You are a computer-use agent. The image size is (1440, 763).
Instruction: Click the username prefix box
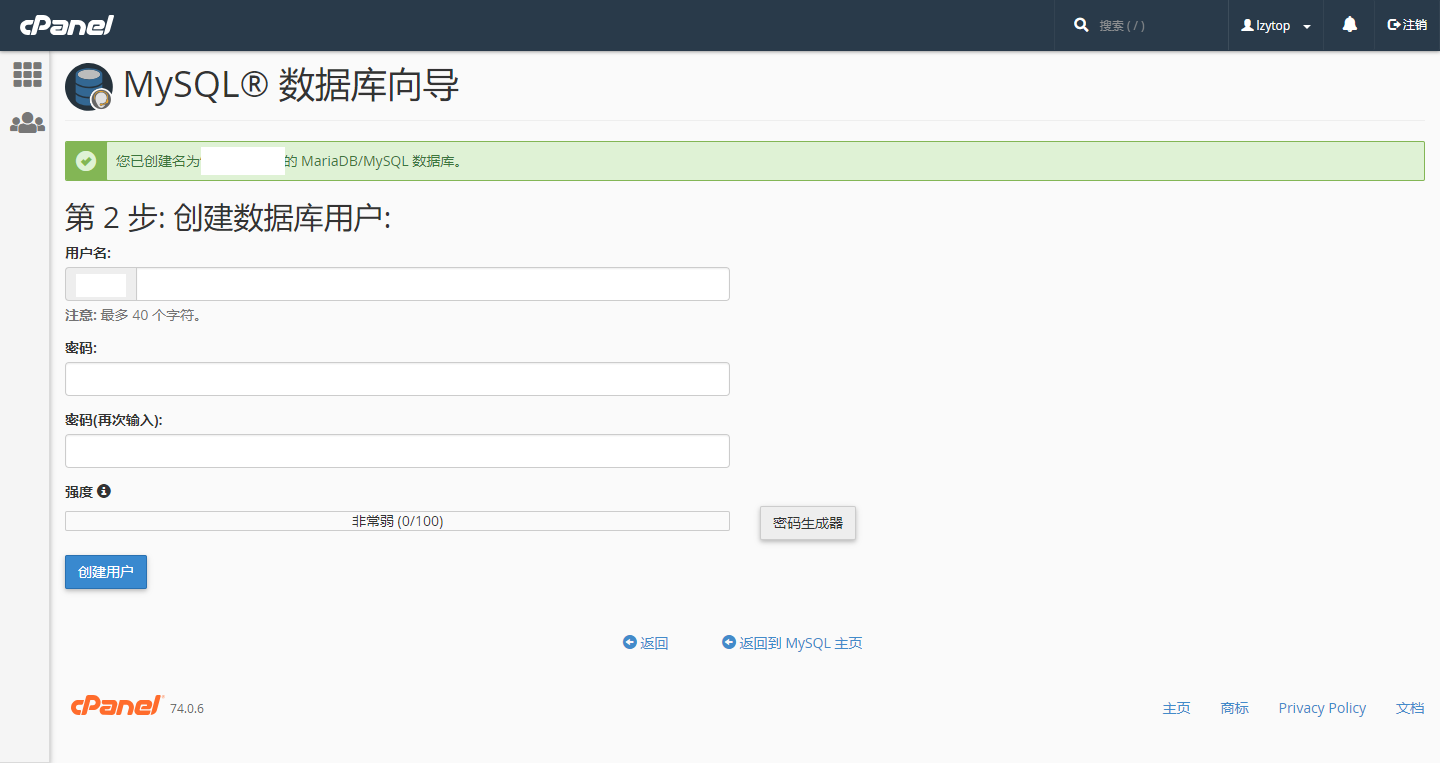click(101, 284)
